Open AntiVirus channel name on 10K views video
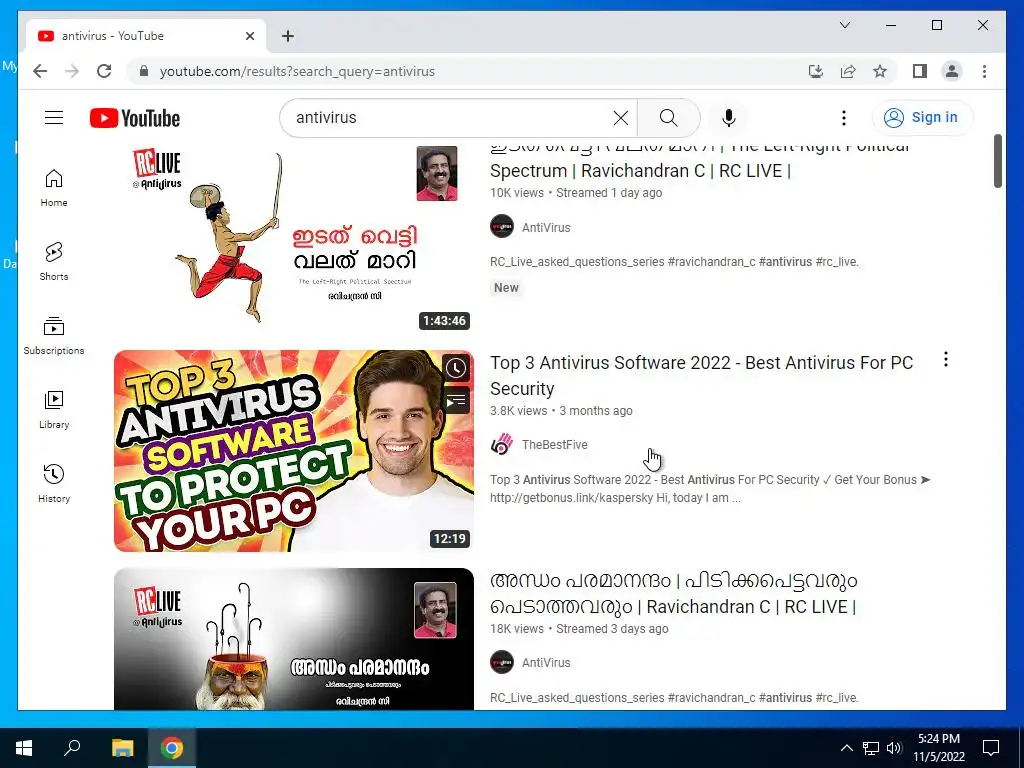The image size is (1024, 768). pyautogui.click(x=546, y=227)
